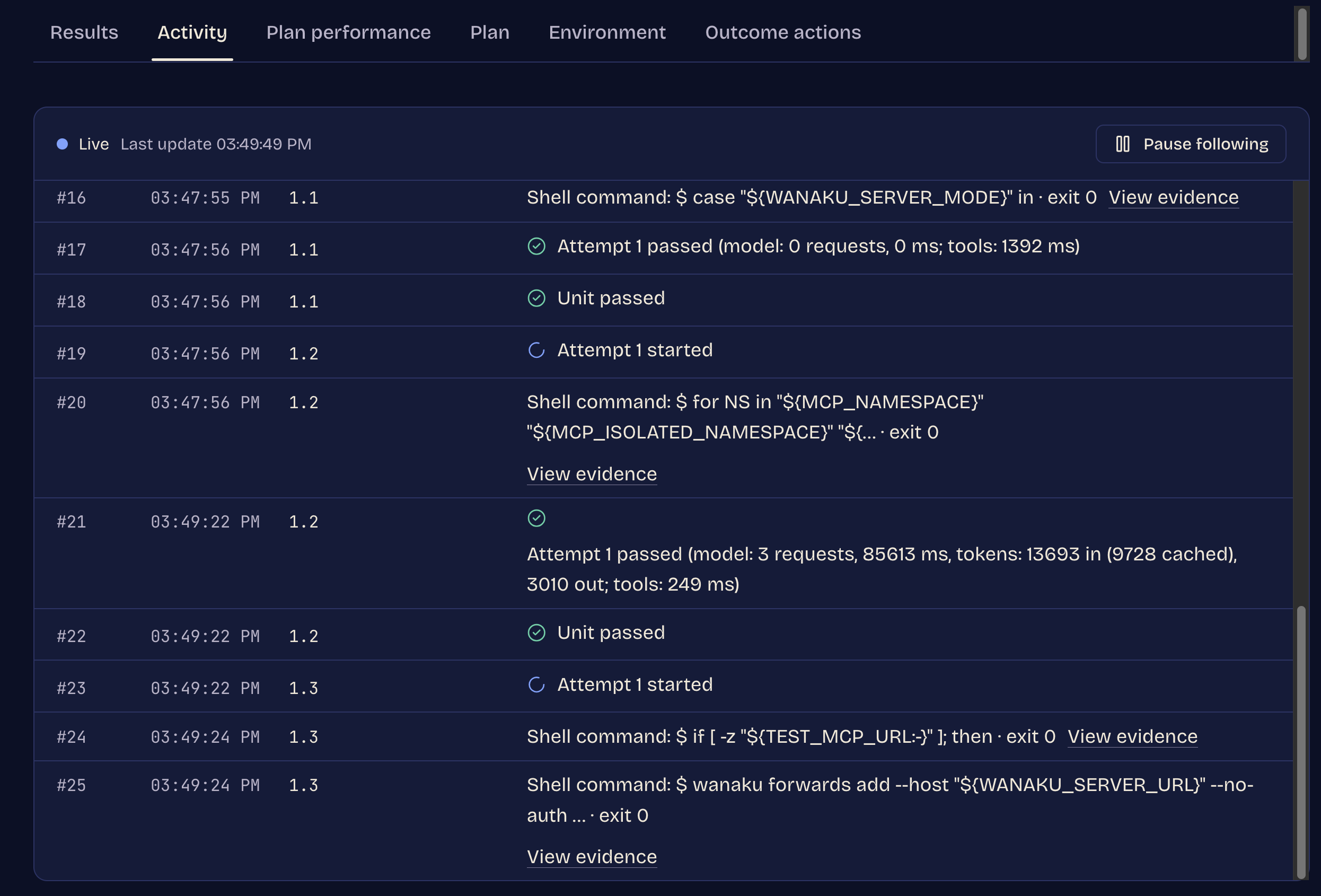Click the spinner icon on event #19

pos(536,350)
